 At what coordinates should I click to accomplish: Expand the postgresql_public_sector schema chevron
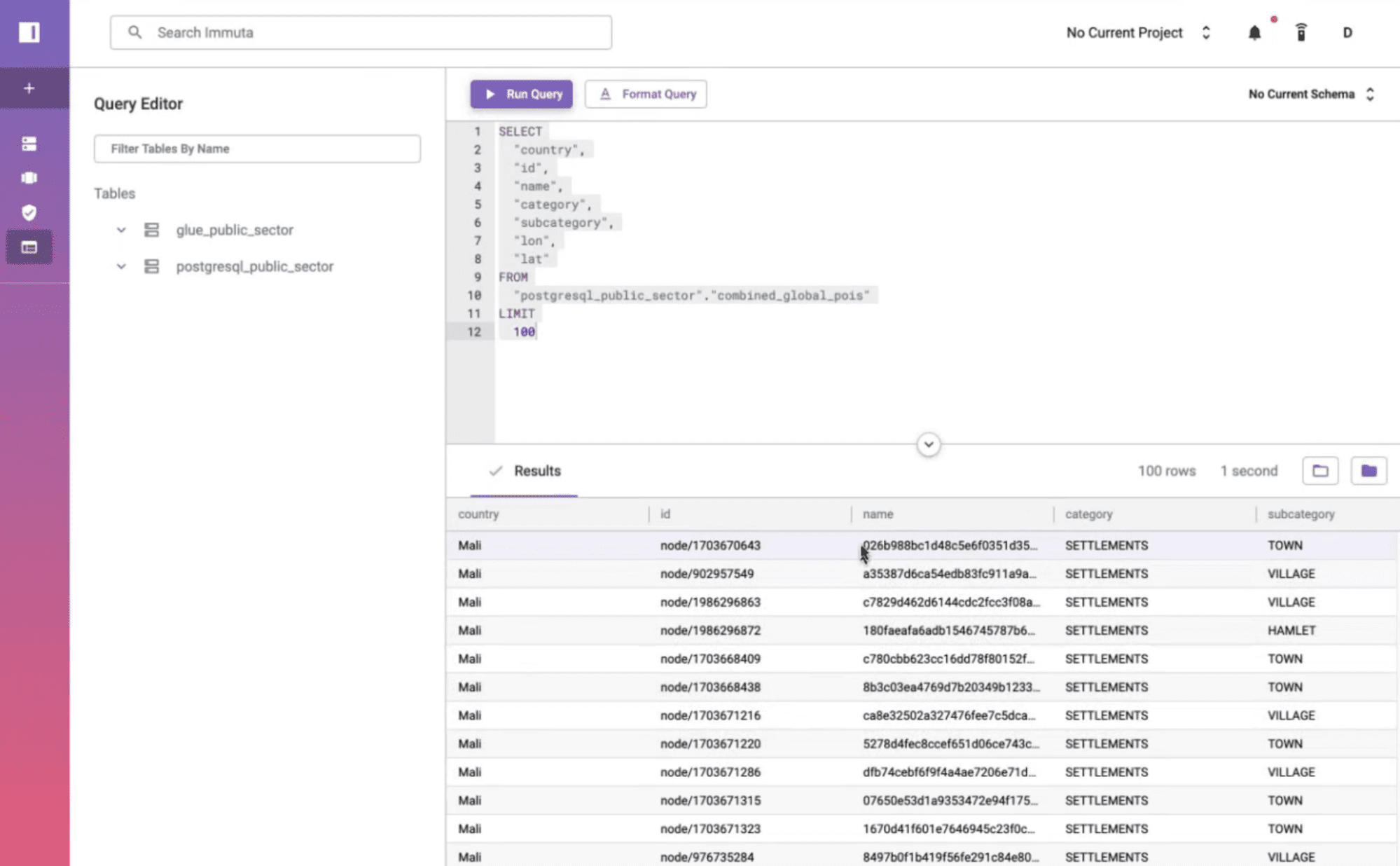(121, 266)
